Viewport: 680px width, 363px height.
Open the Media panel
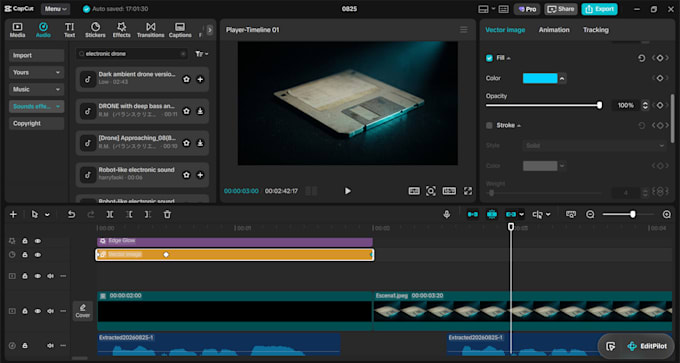point(17,30)
